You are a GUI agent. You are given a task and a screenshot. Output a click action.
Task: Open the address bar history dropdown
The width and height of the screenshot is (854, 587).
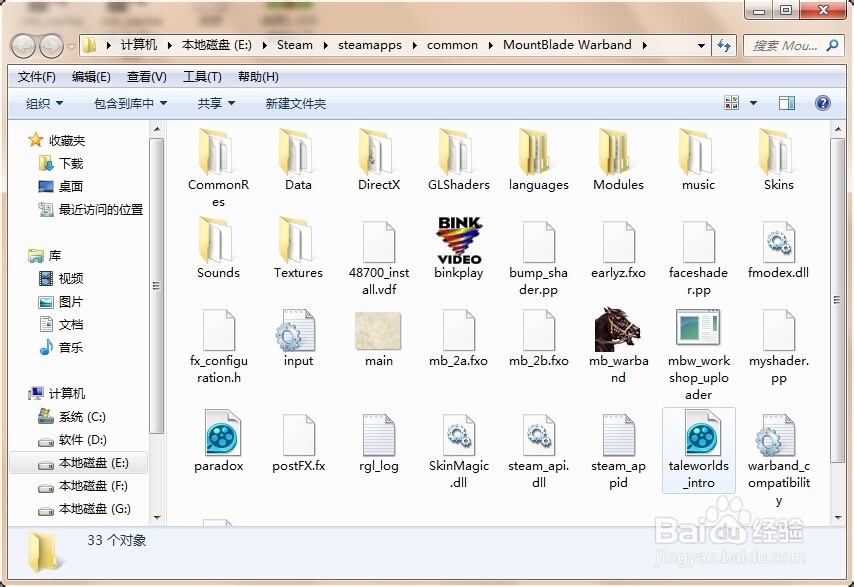pos(701,46)
